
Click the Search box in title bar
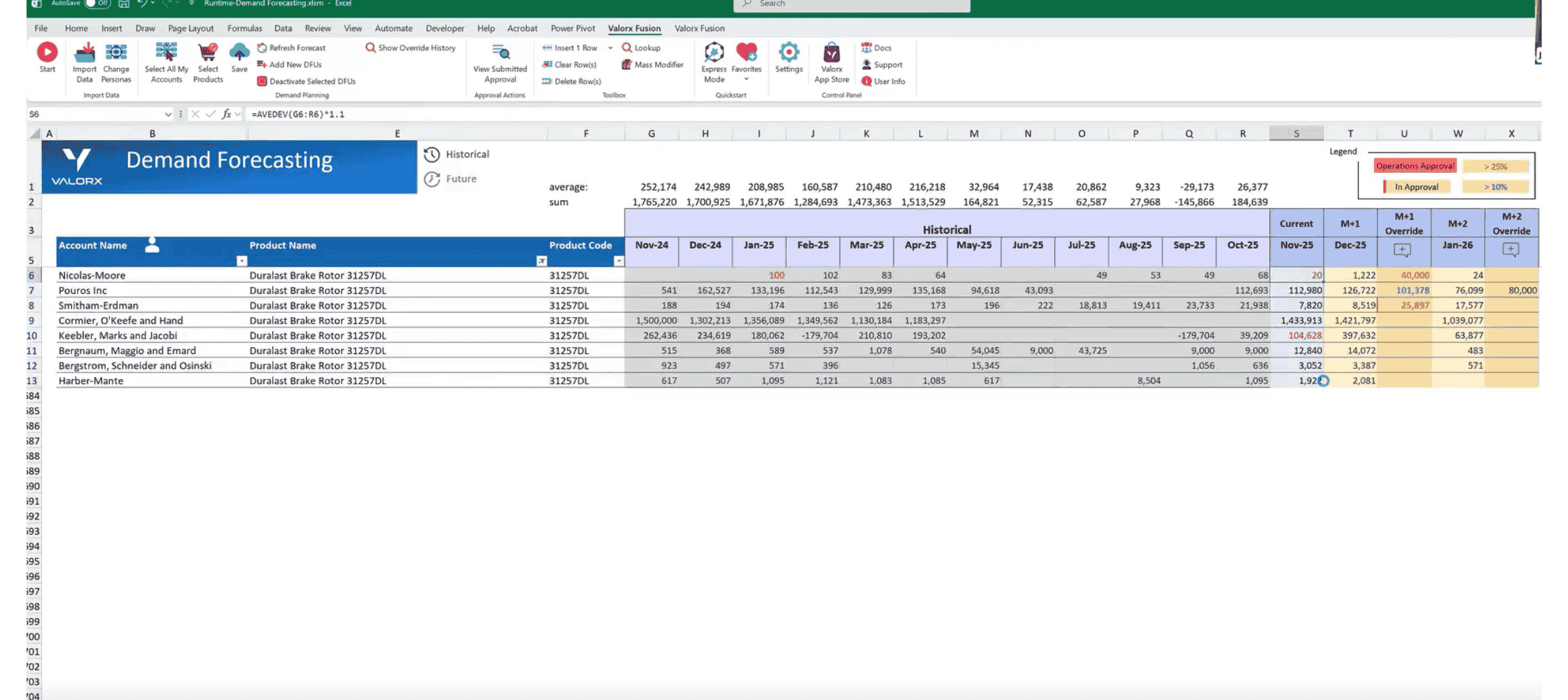(x=852, y=4)
